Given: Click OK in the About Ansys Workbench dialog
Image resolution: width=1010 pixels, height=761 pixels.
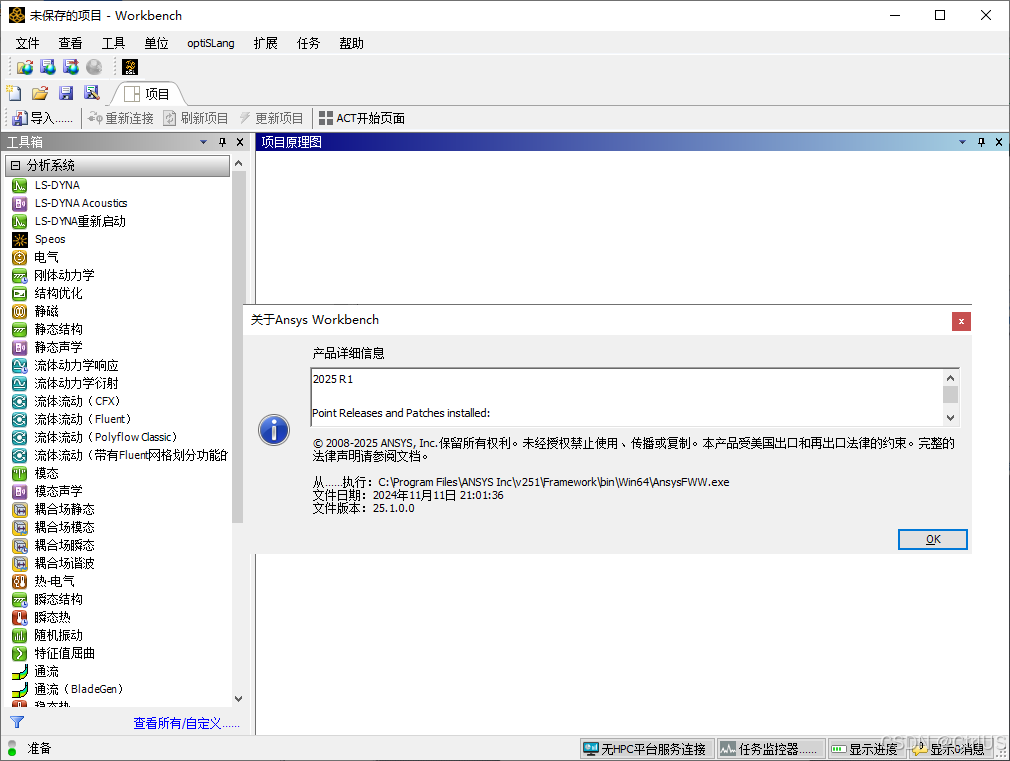Looking at the screenshot, I should pos(933,539).
